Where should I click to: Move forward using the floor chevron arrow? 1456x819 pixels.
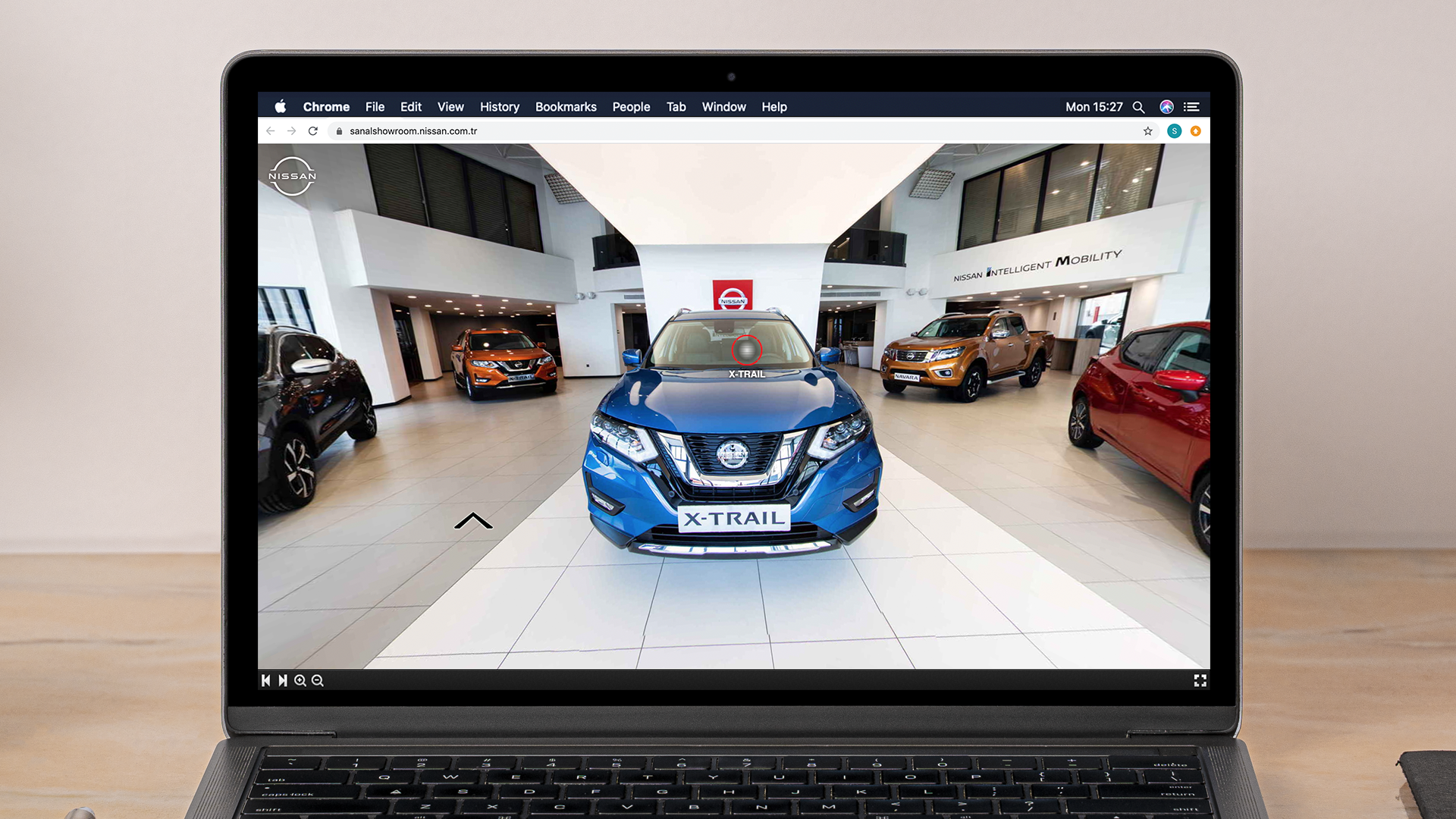point(473,521)
